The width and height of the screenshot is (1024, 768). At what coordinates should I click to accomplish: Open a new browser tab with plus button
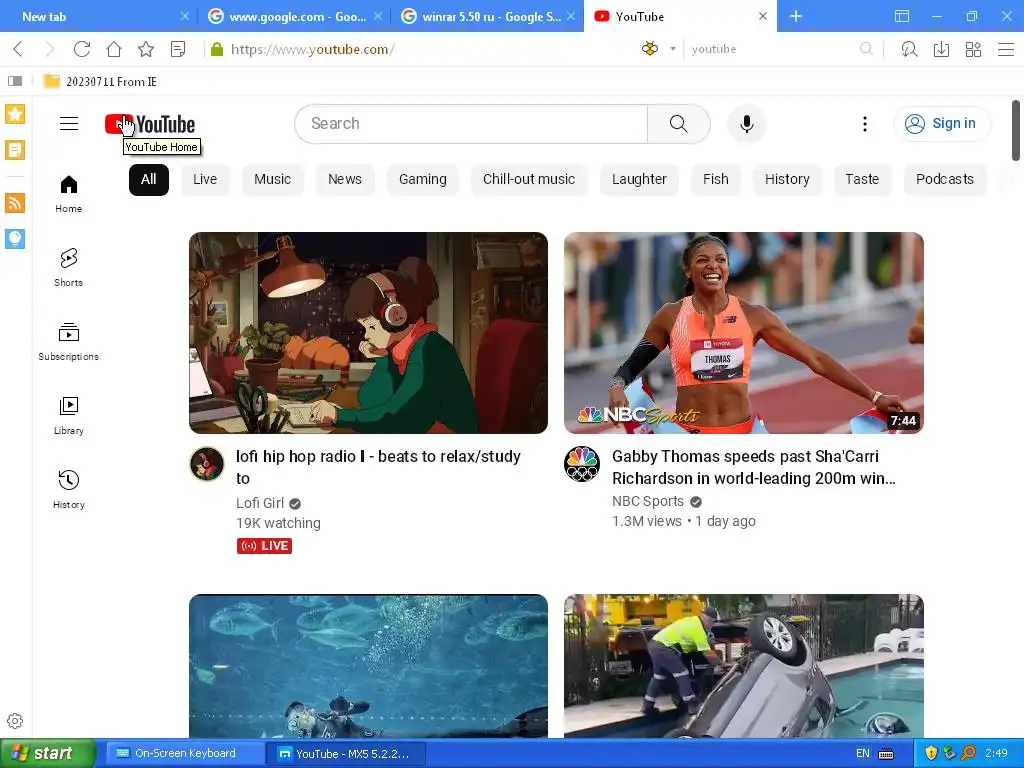[795, 16]
